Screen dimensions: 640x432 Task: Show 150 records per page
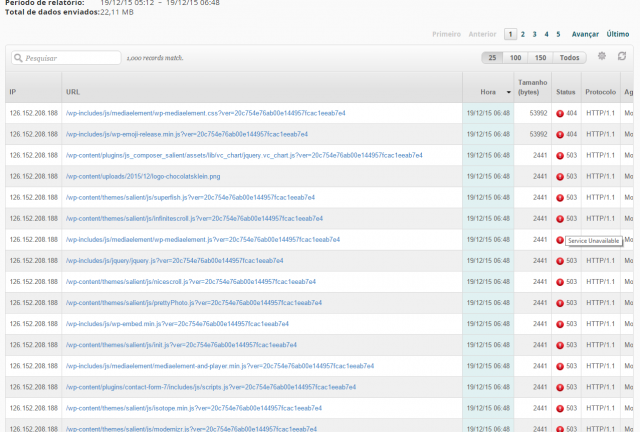(x=540, y=58)
